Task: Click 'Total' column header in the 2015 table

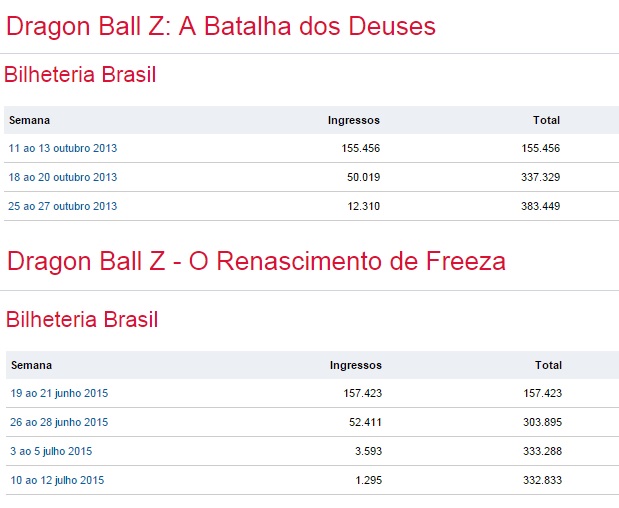Action: tap(548, 365)
